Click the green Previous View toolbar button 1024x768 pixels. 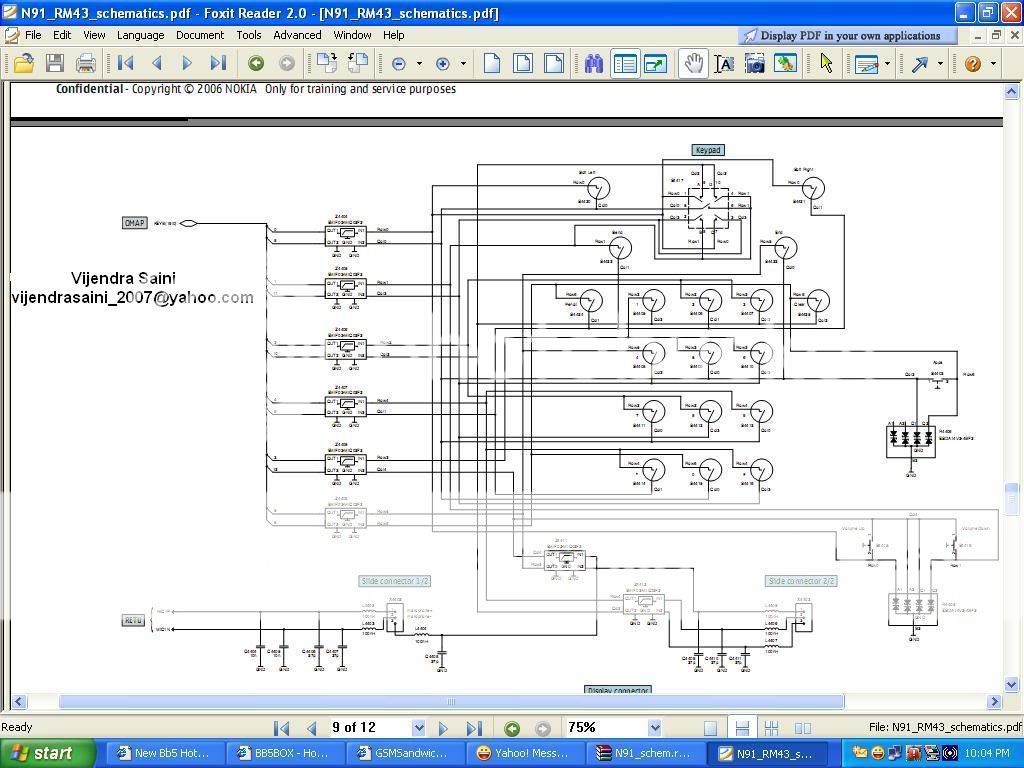[256, 63]
